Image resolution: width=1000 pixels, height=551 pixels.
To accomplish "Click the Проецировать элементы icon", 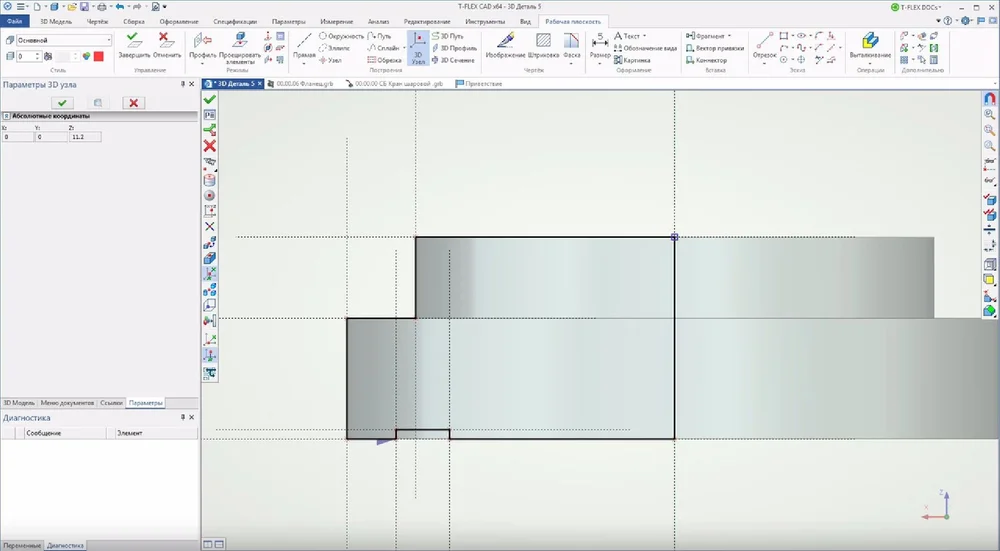I will [x=239, y=41].
